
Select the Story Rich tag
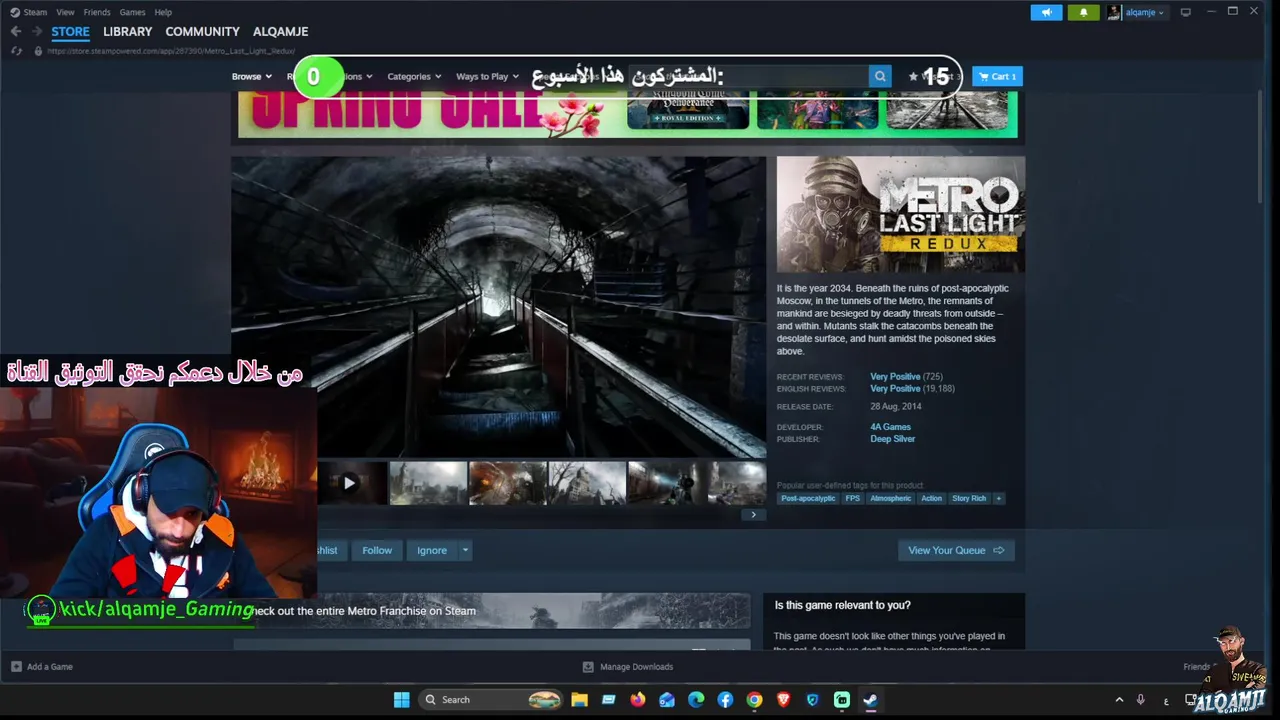click(968, 498)
